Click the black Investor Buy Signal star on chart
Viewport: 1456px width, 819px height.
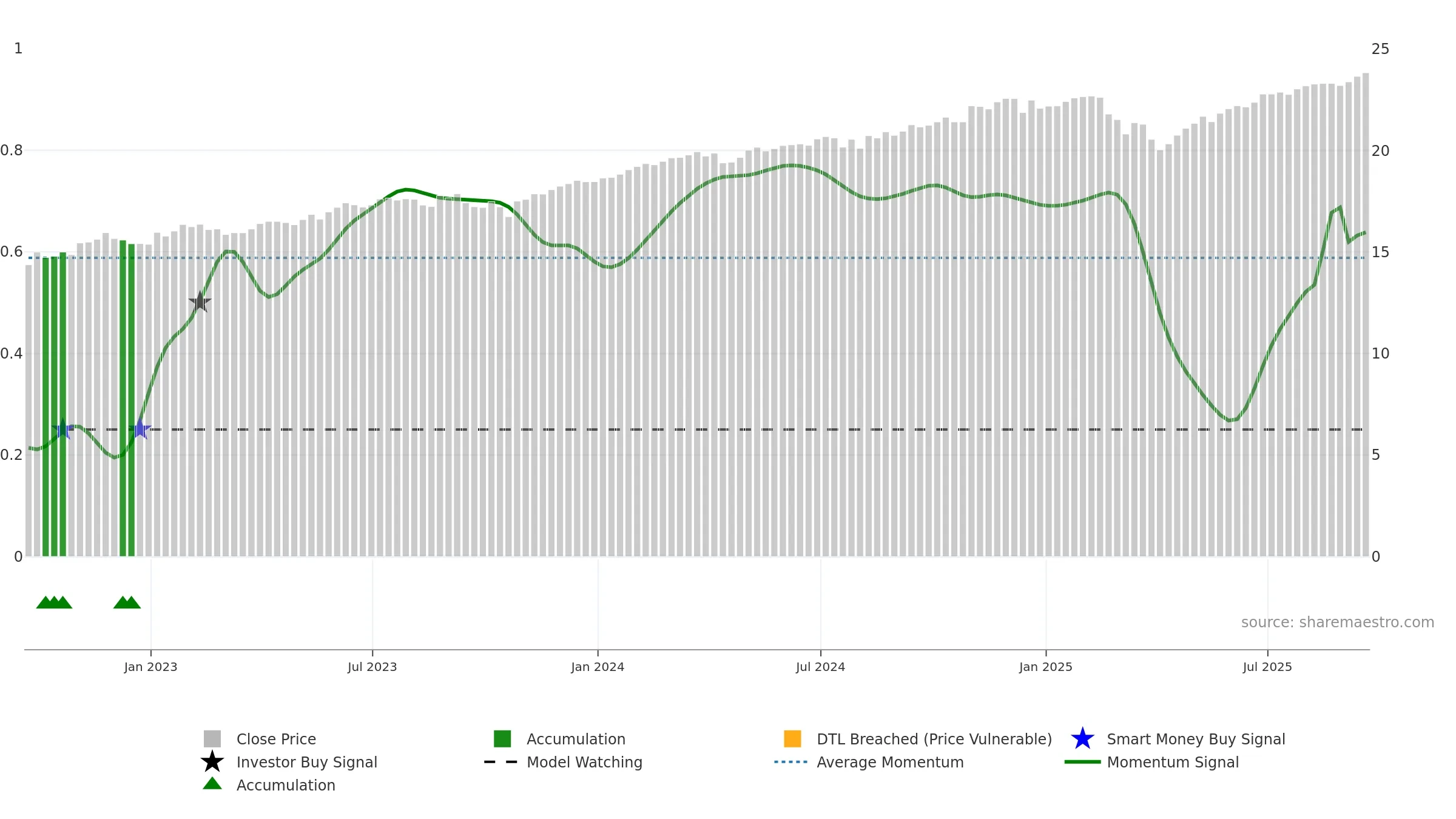200,302
